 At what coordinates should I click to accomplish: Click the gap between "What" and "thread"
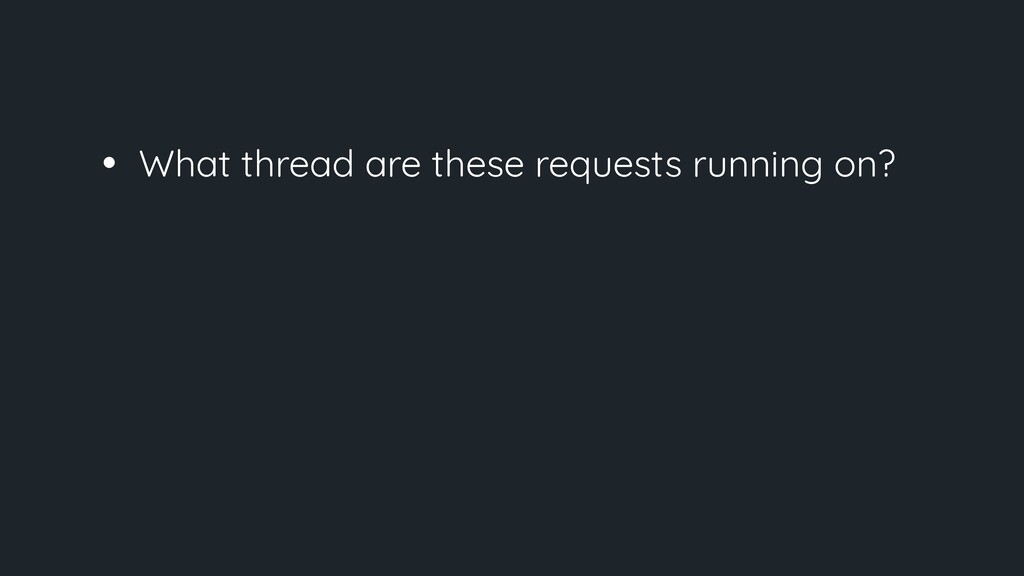point(236,165)
